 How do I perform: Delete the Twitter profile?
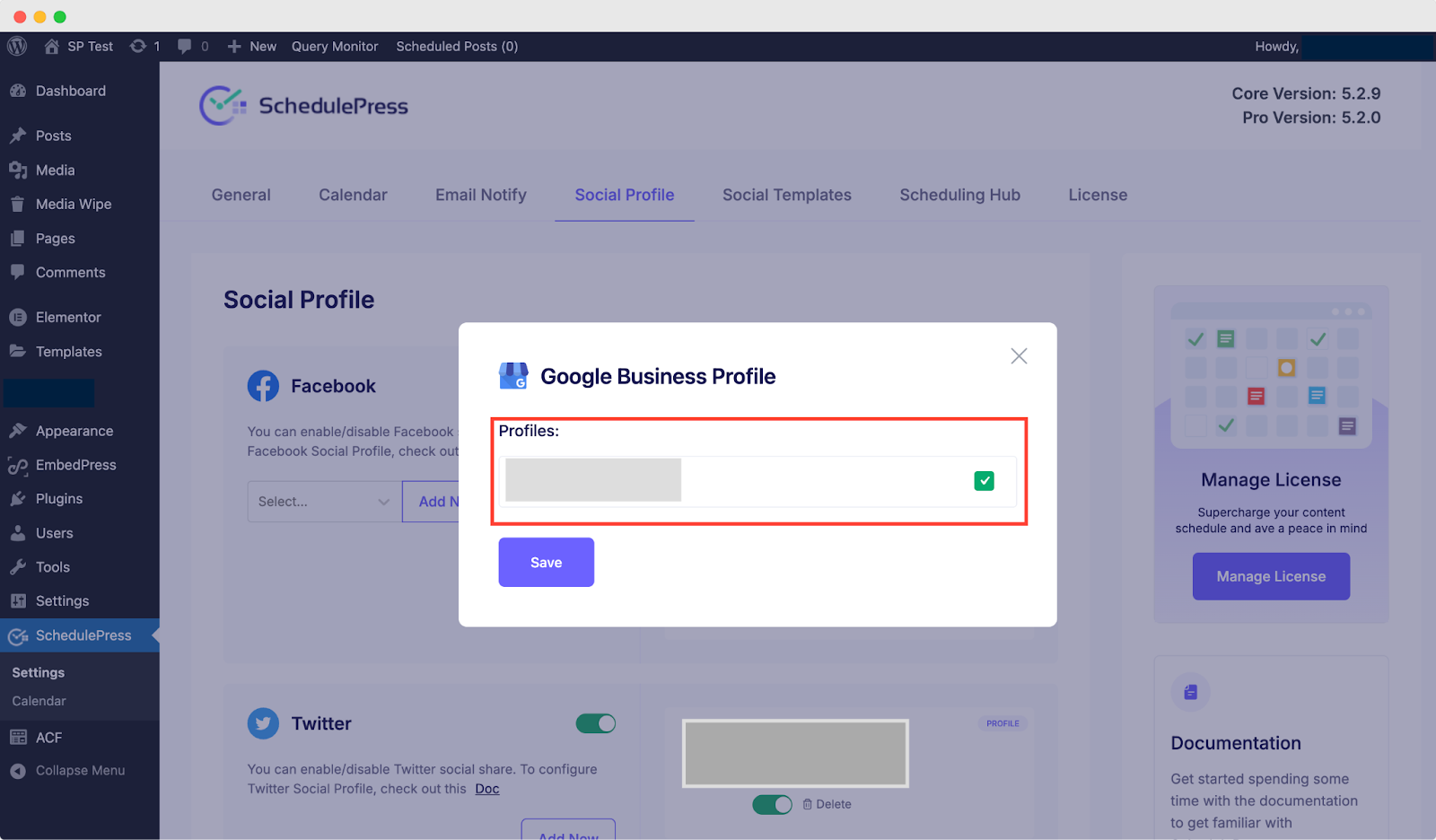[827, 804]
